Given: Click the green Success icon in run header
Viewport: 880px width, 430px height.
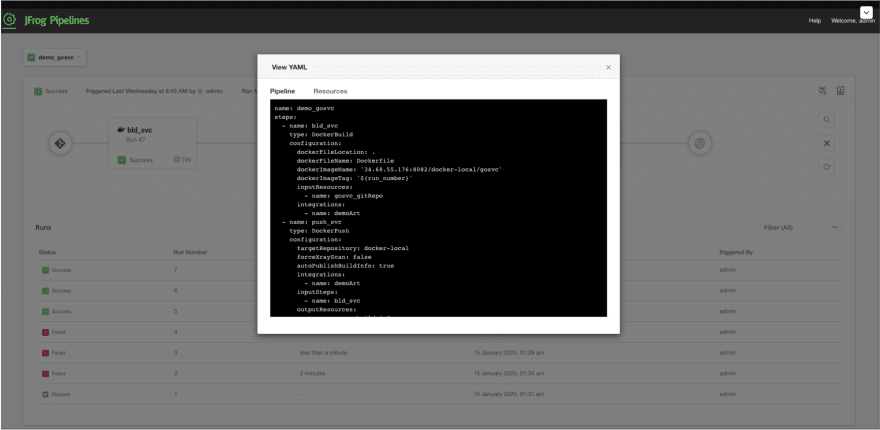Looking at the screenshot, I should tap(38, 91).
